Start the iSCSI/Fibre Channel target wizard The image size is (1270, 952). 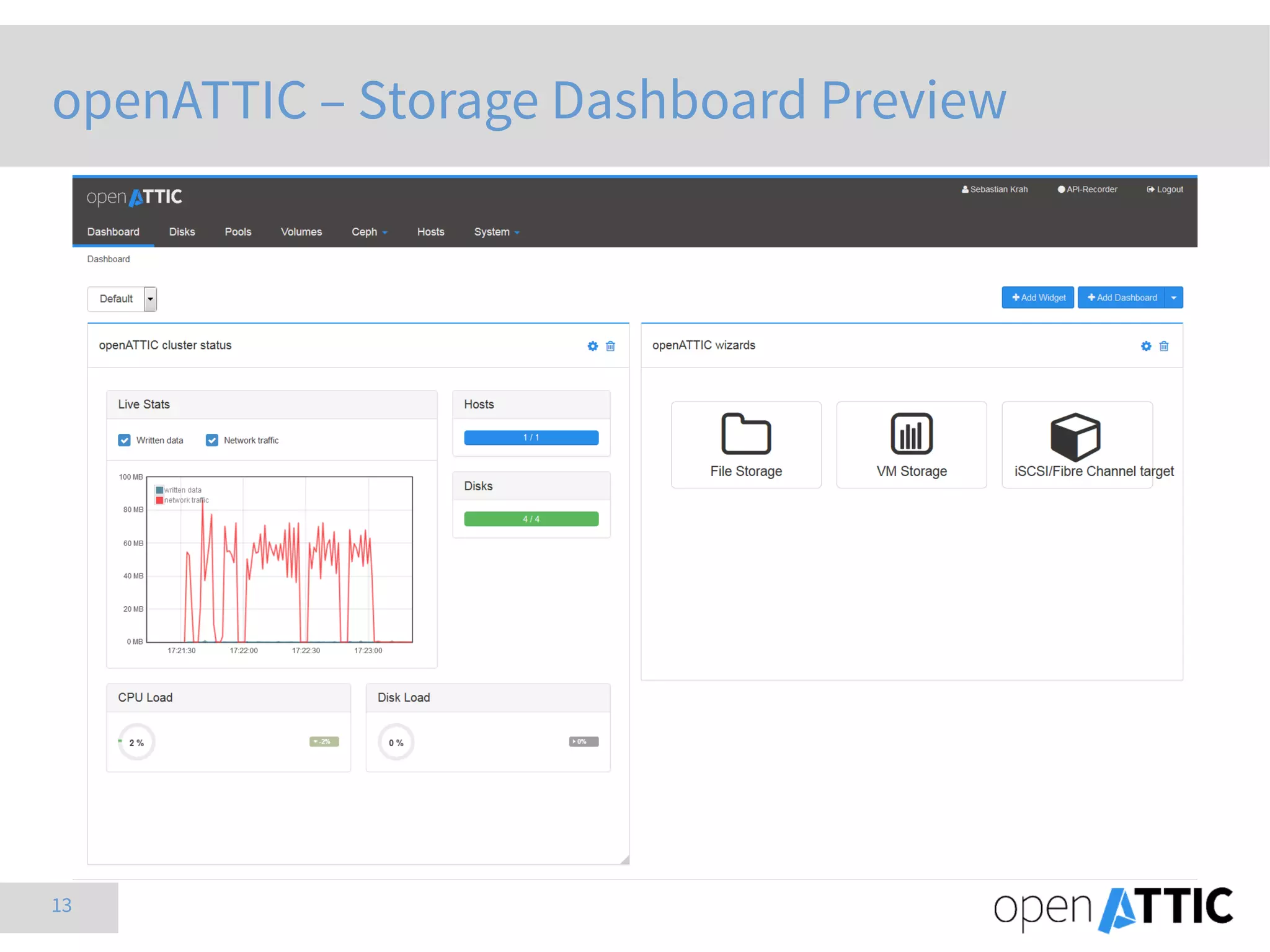[x=1077, y=444]
